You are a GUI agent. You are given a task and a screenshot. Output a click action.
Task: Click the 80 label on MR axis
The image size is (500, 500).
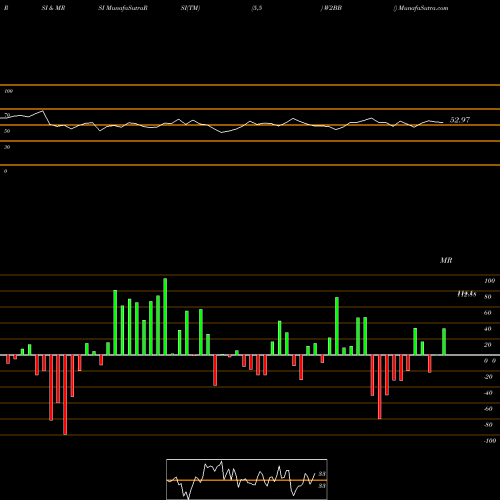[488, 297]
